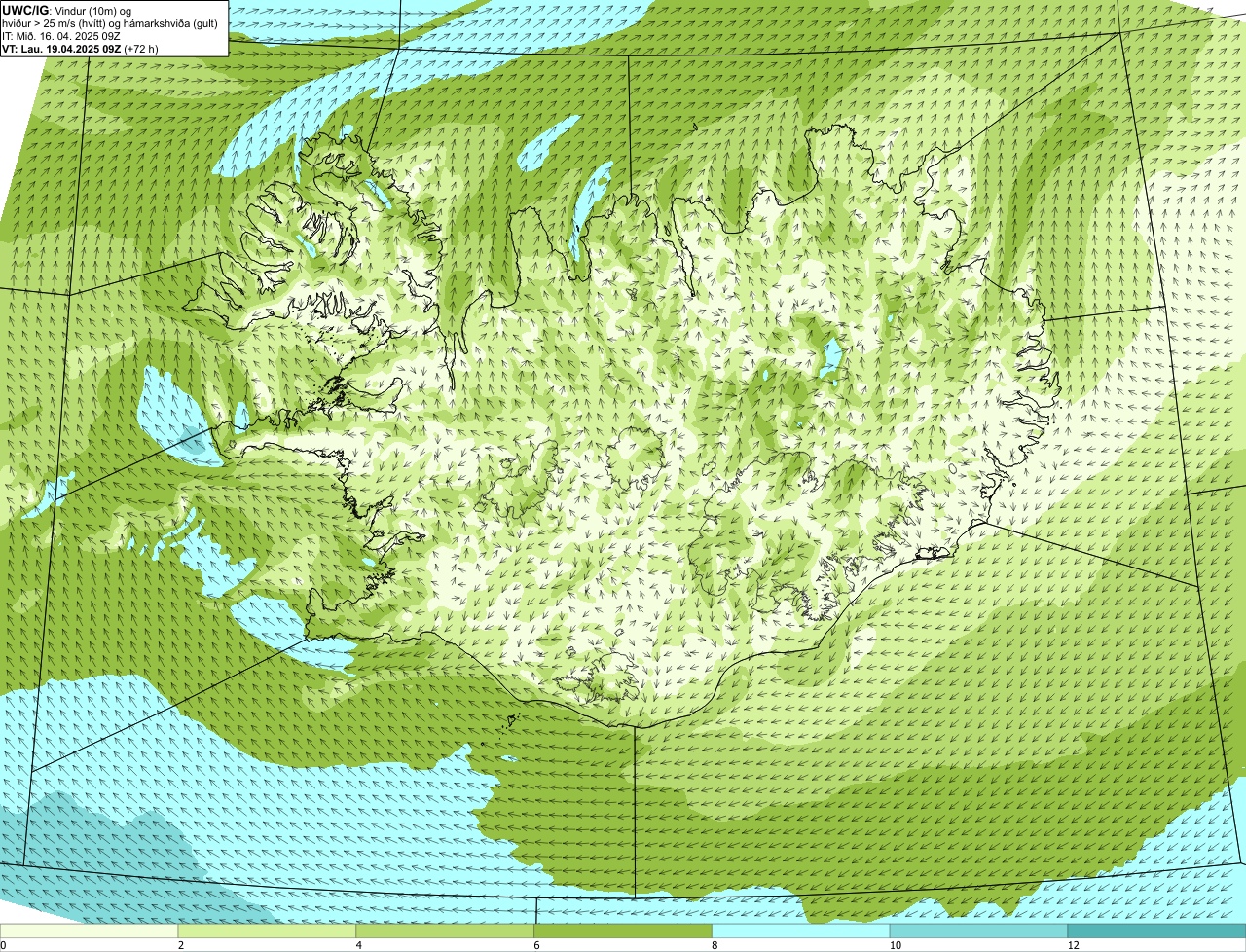The image size is (1246, 952).
Task: Click the "12" label under the color scale
Action: (x=1073, y=945)
